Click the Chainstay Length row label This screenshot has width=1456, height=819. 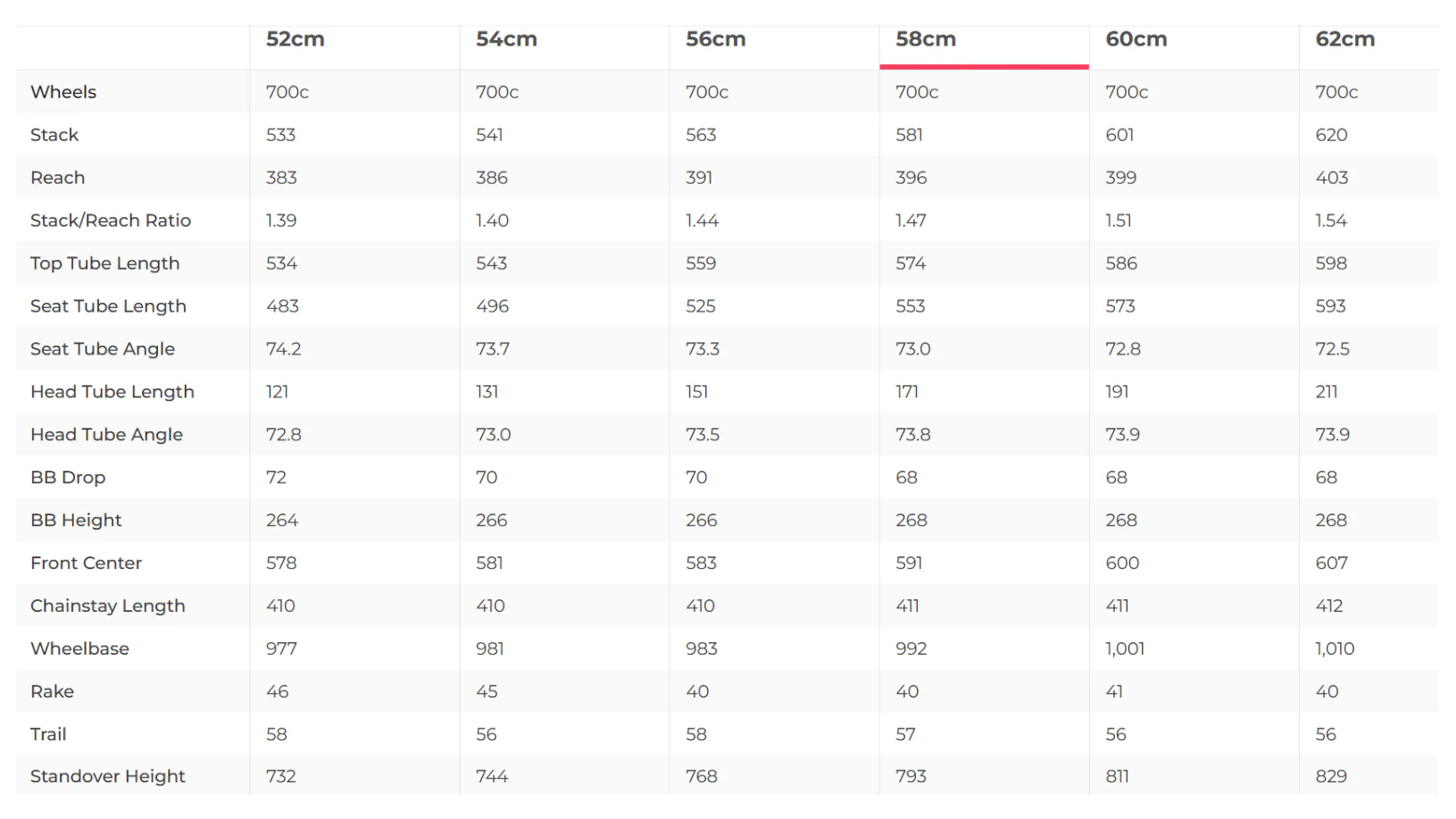(x=108, y=606)
